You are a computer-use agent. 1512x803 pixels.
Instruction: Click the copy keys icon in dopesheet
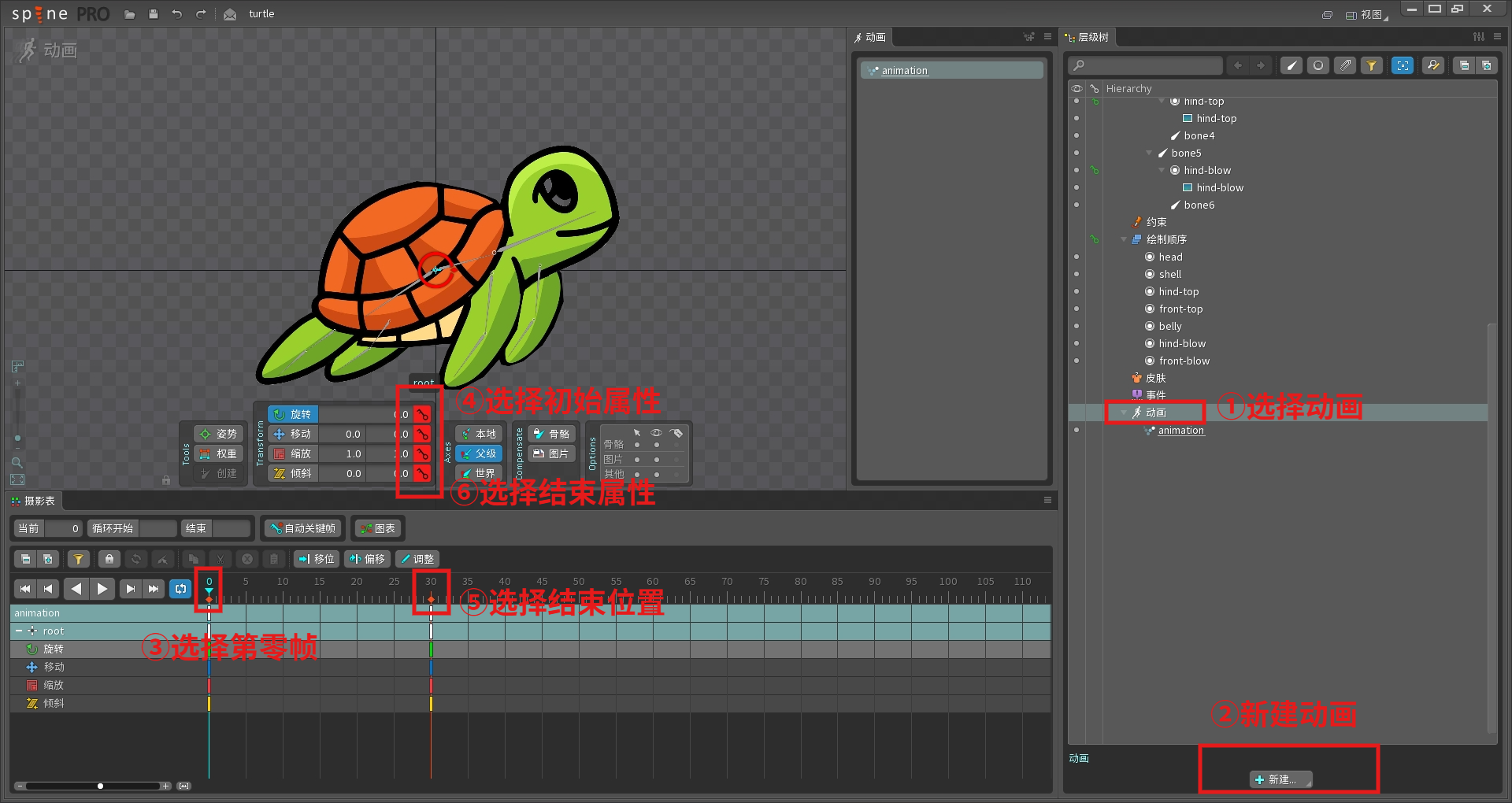point(193,559)
